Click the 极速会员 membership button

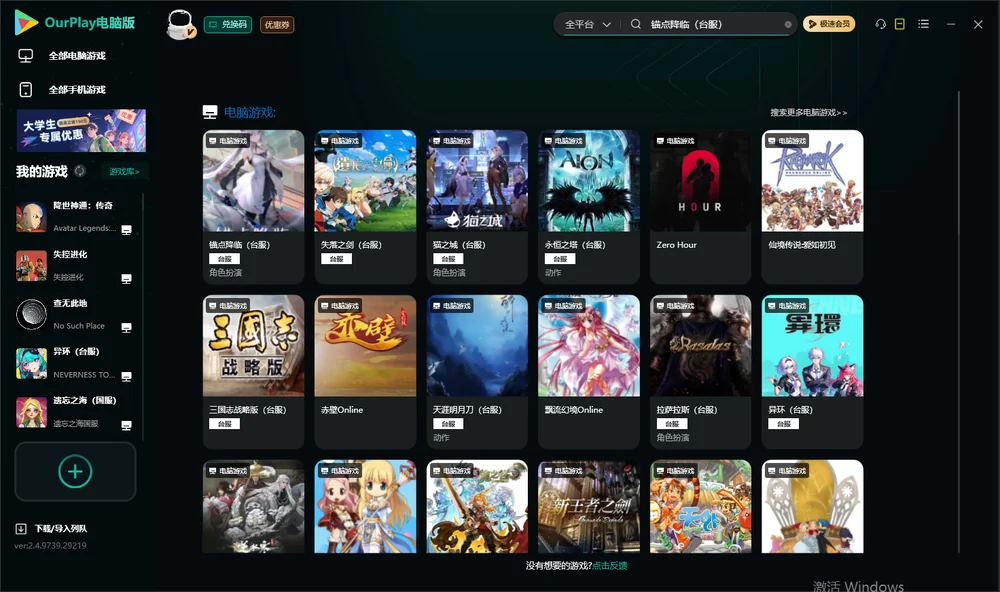828,24
